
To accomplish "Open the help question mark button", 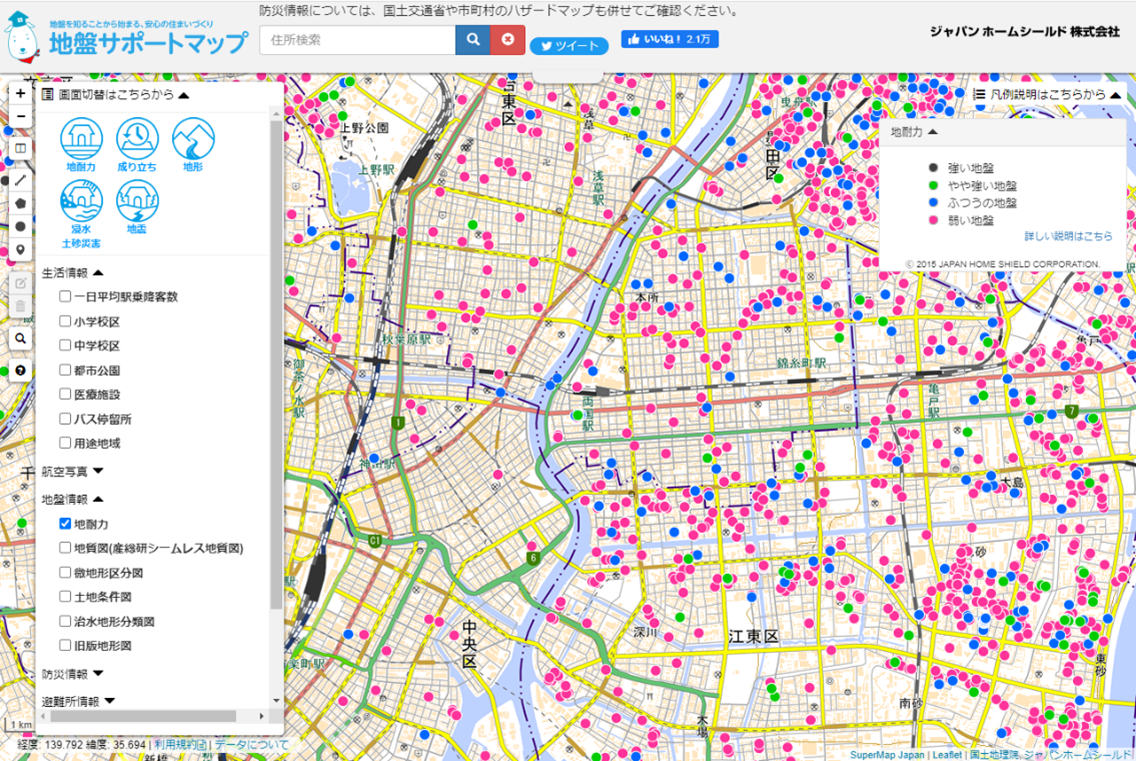I will 20,370.
